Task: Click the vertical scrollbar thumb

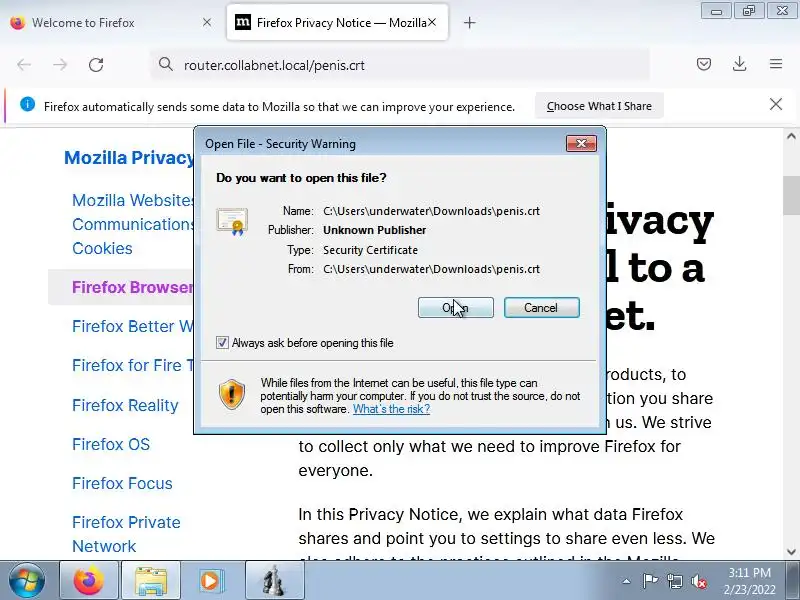Action: pyautogui.click(x=791, y=195)
